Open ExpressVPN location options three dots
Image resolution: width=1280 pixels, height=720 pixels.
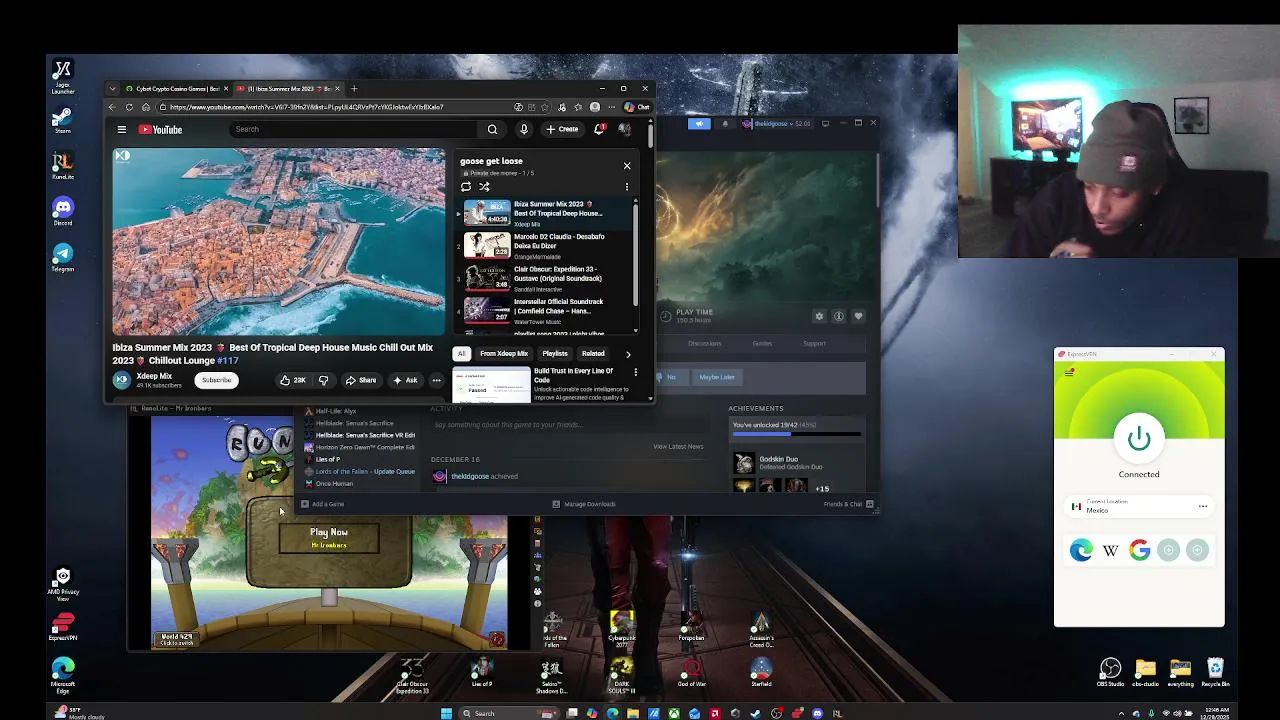tap(1203, 506)
